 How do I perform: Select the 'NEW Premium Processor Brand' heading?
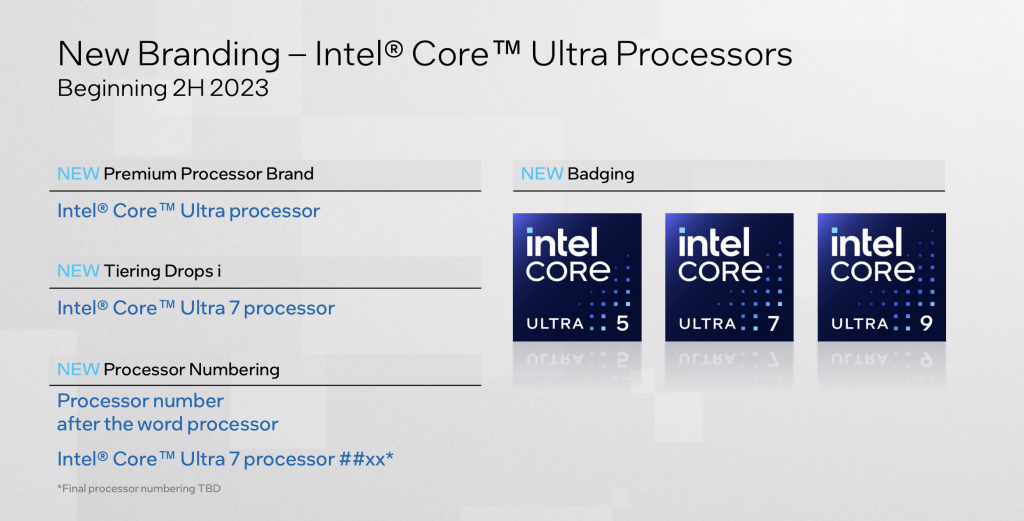pos(186,174)
